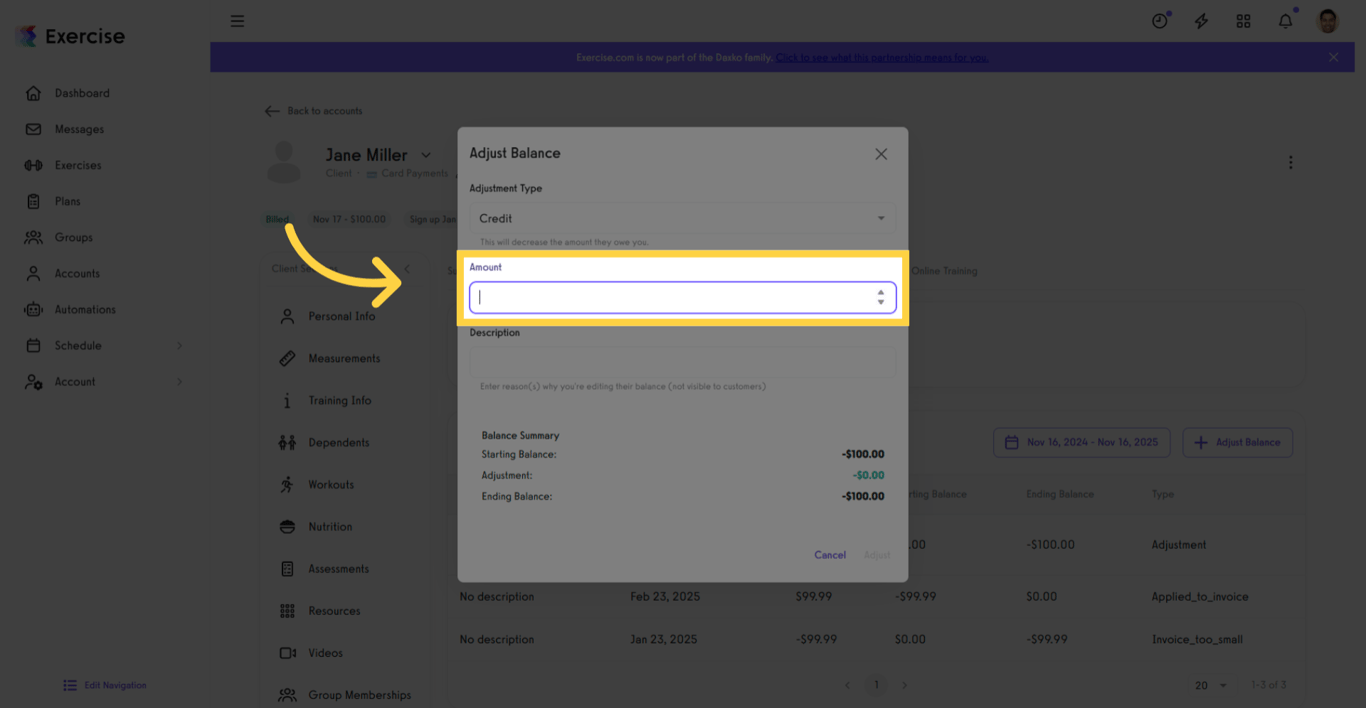Open the lightning bolt quick actions icon
The image size is (1366, 708).
pos(1202,21)
